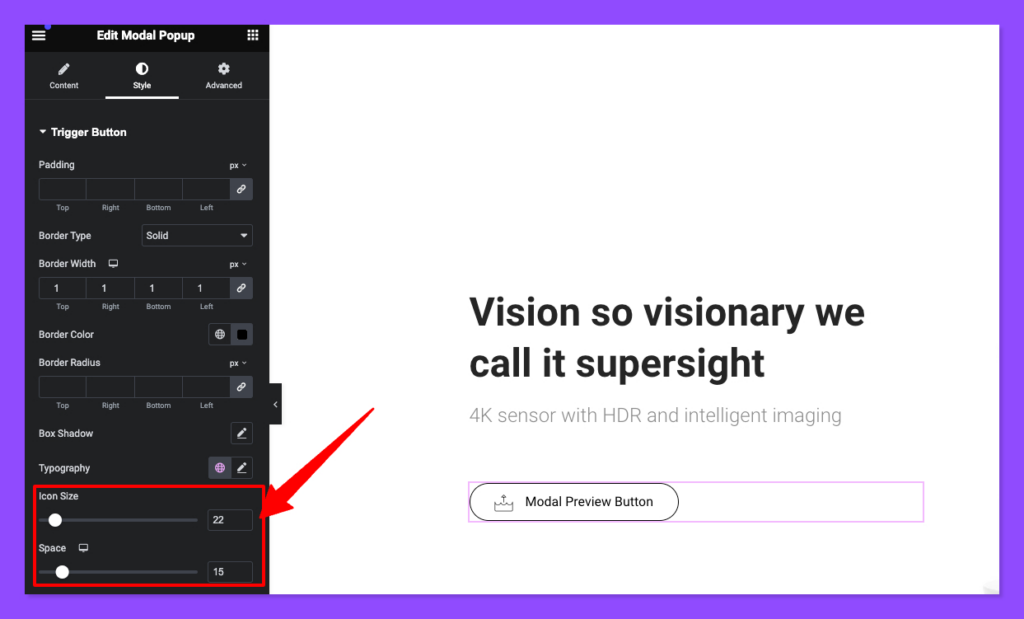Viewport: 1024px width, 619px height.
Task: Open the widgets grid icon
Action: (x=253, y=35)
